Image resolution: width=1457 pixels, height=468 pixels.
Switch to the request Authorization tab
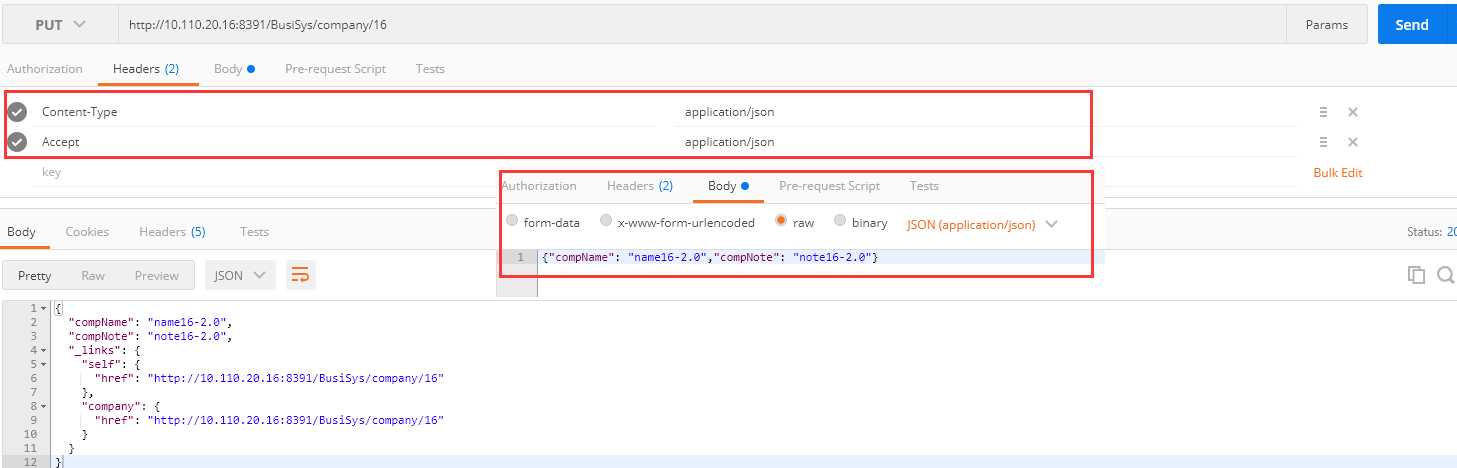44,69
